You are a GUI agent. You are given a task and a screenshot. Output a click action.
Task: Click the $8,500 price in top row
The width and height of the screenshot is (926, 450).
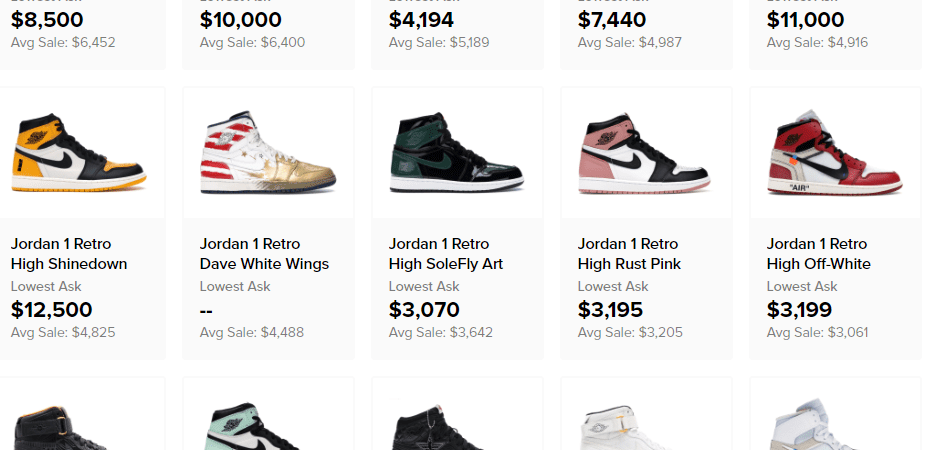[x=47, y=20]
